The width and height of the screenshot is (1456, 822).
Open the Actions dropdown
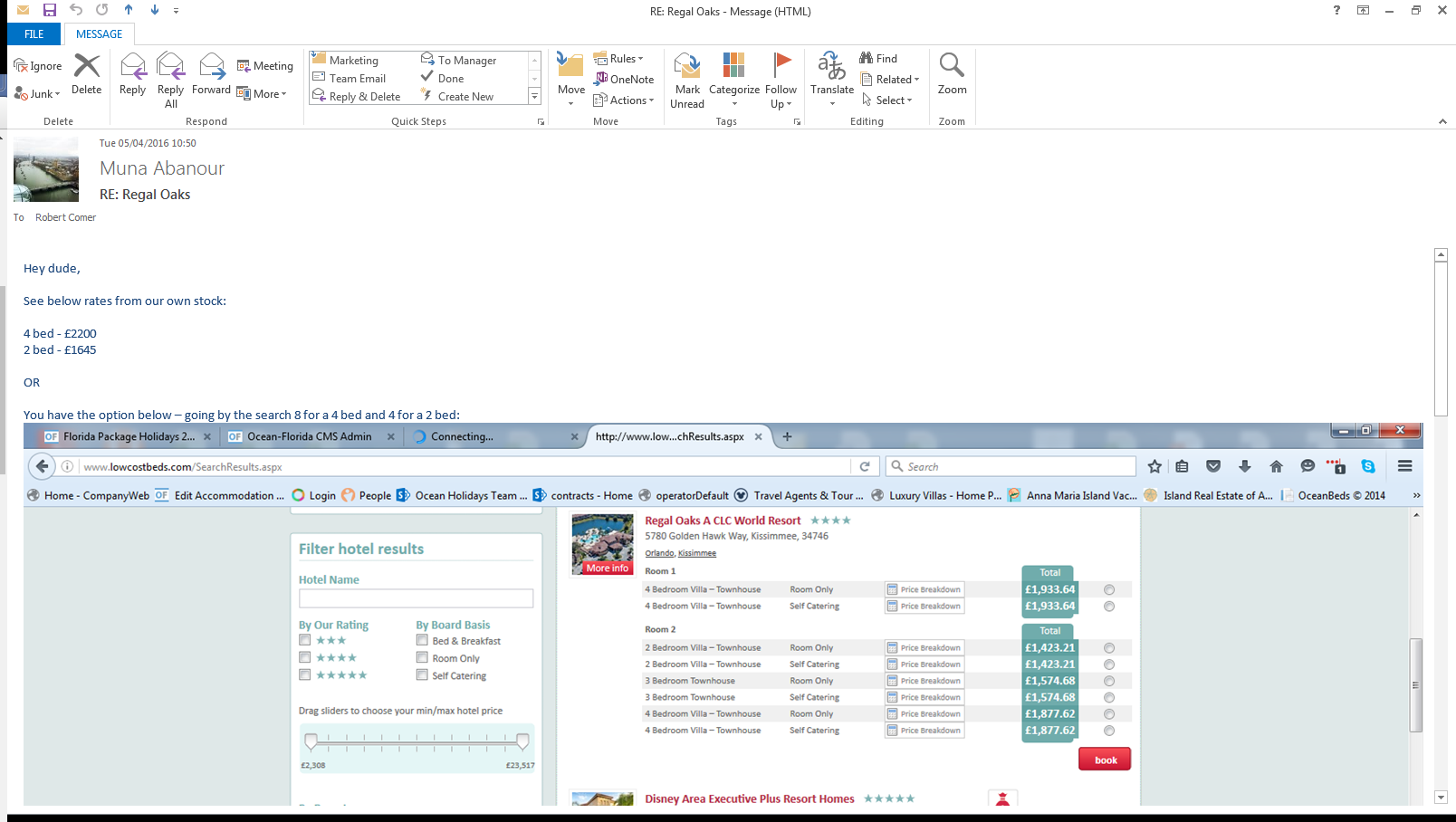(624, 100)
